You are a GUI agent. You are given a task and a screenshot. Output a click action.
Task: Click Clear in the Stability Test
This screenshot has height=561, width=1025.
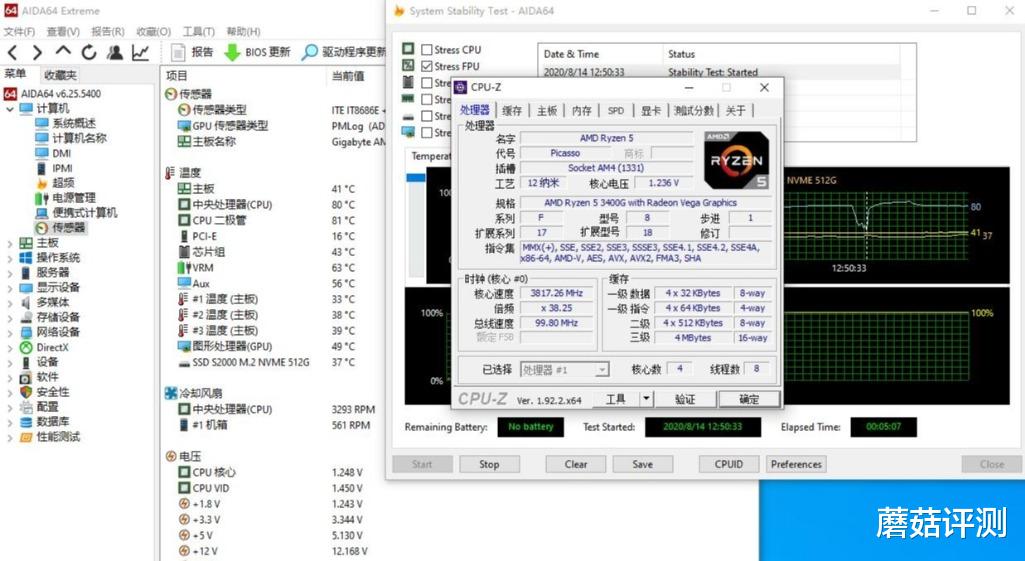576,464
